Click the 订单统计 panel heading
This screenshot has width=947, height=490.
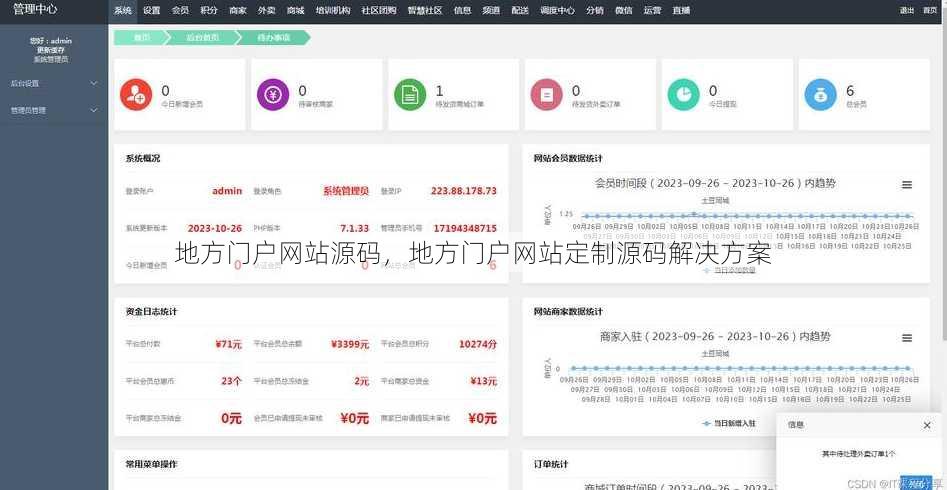point(551,464)
